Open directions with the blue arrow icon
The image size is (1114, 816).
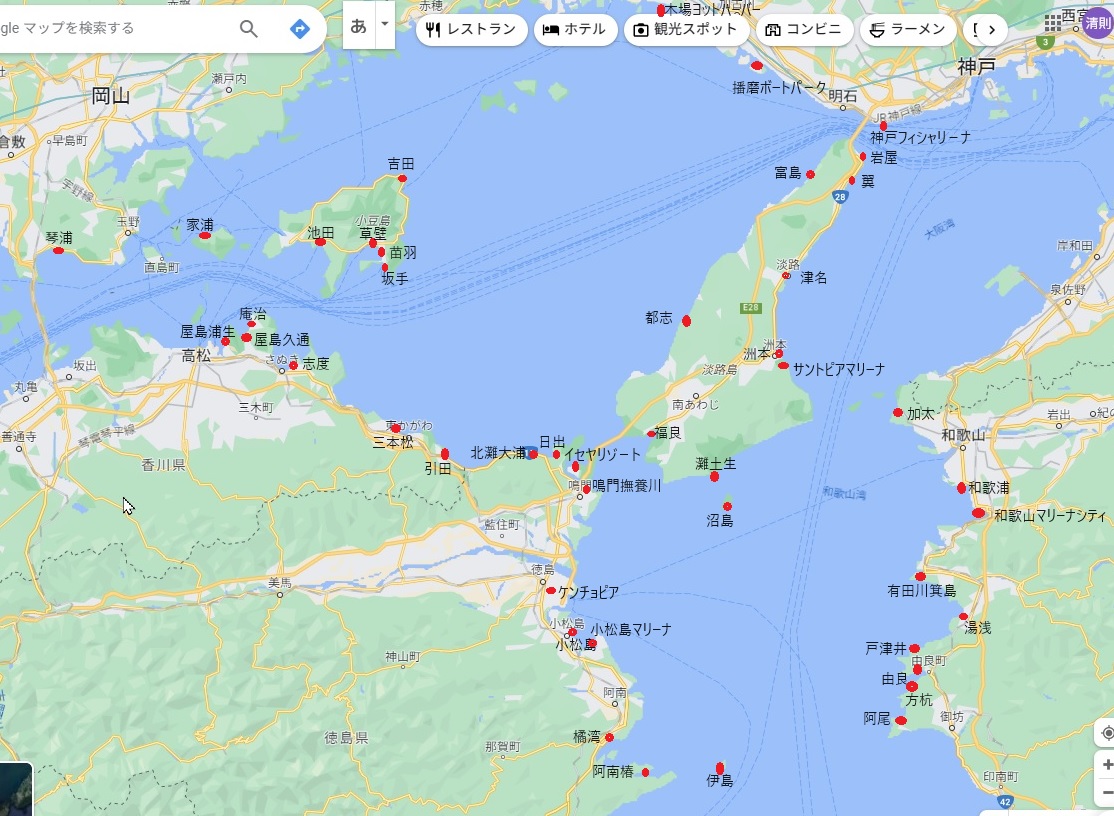point(299,28)
